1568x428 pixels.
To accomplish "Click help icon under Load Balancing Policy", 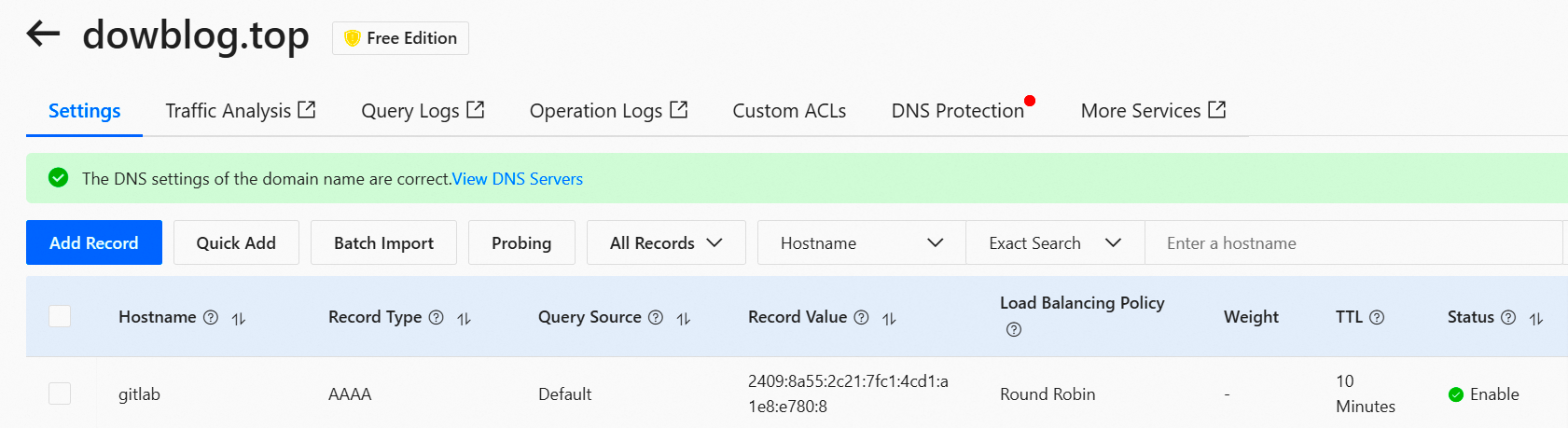I will pyautogui.click(x=1014, y=330).
